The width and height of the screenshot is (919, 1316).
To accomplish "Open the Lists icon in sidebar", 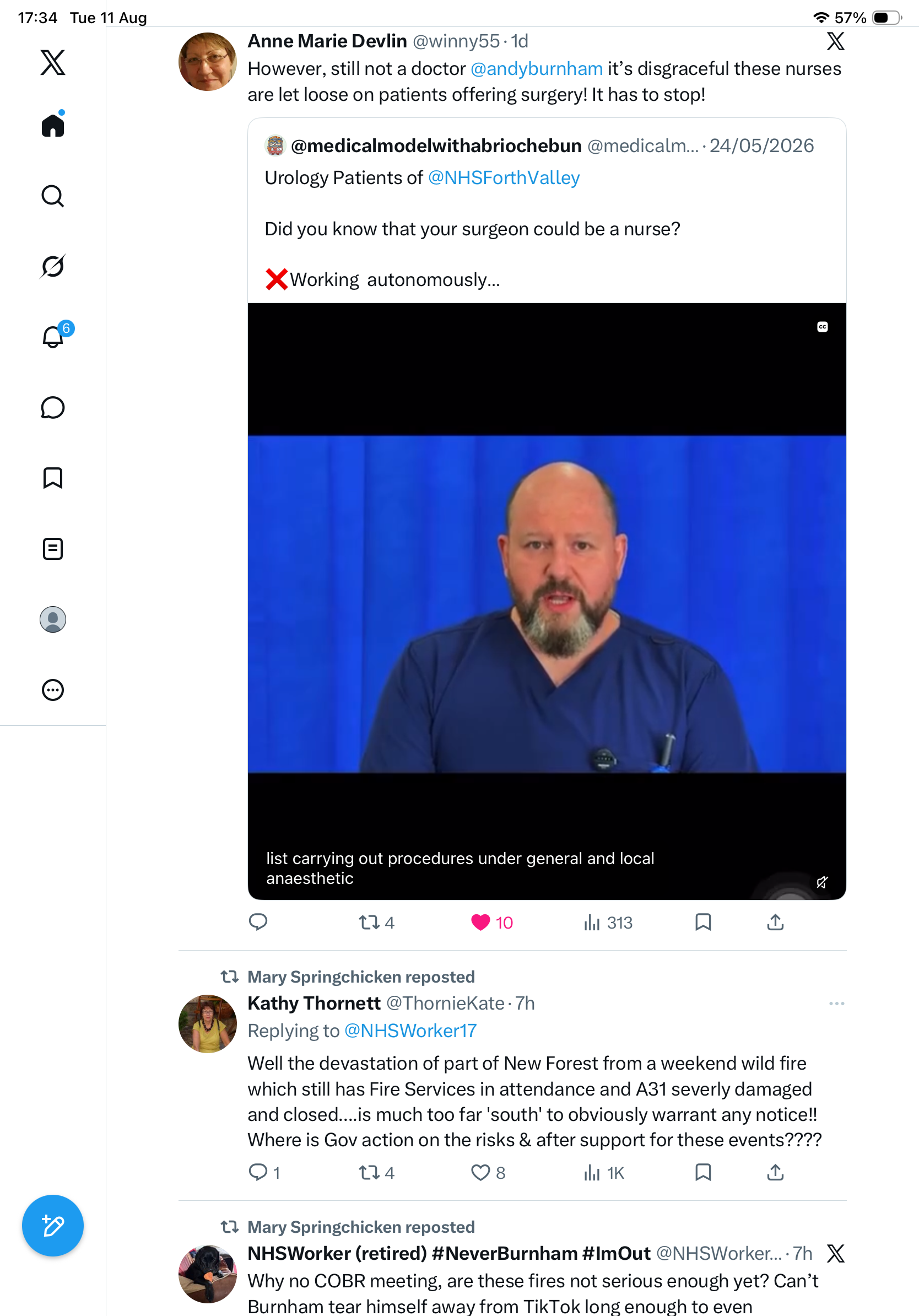I will (x=53, y=548).
